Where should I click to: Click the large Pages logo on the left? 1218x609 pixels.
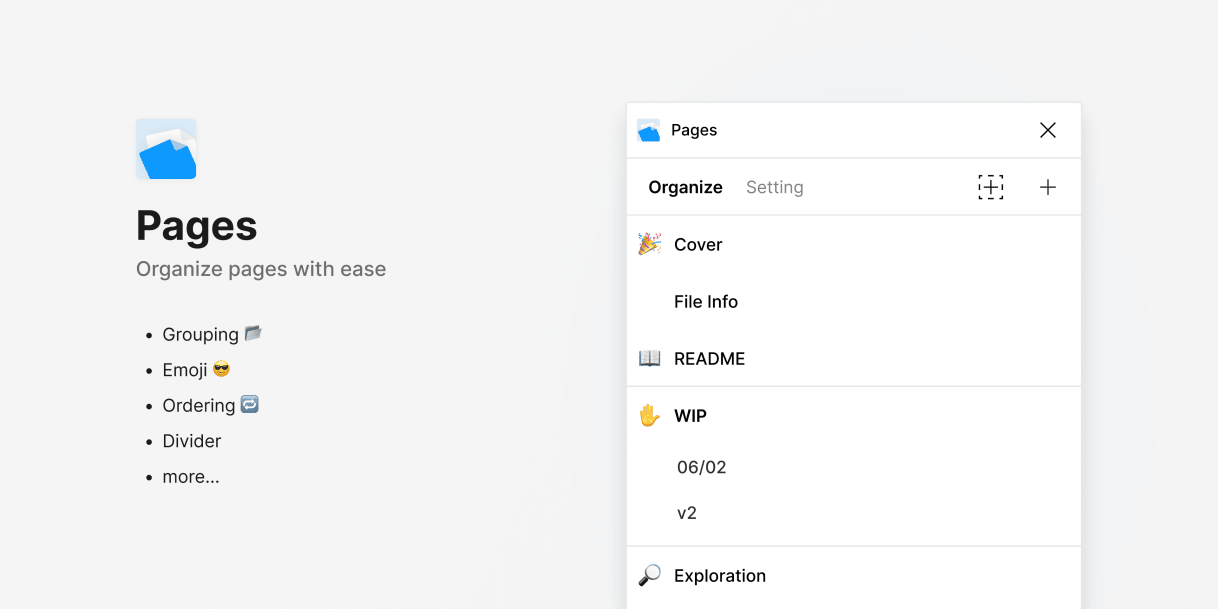click(166, 149)
